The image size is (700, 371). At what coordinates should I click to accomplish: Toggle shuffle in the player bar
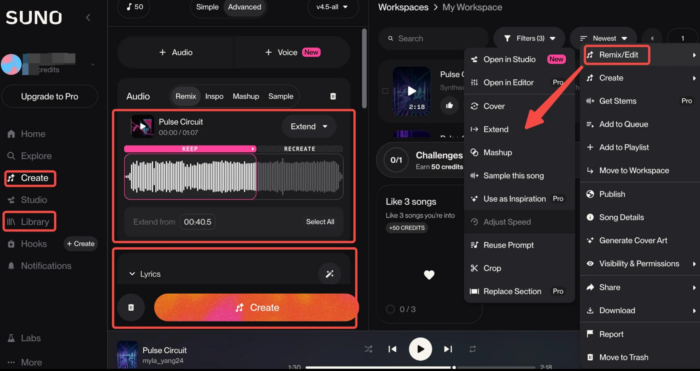click(x=368, y=349)
